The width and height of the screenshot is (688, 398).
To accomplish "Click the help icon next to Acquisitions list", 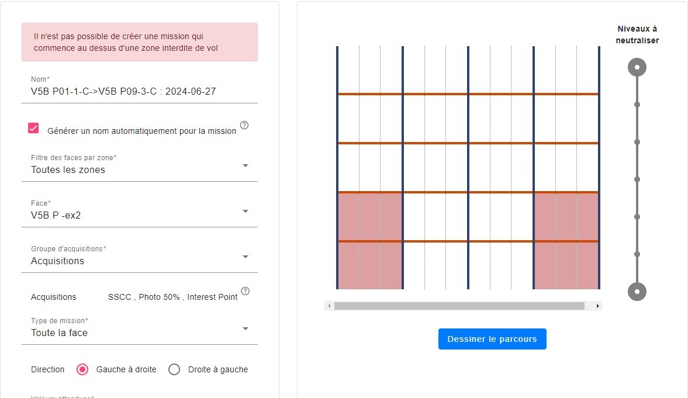I will [245, 291].
